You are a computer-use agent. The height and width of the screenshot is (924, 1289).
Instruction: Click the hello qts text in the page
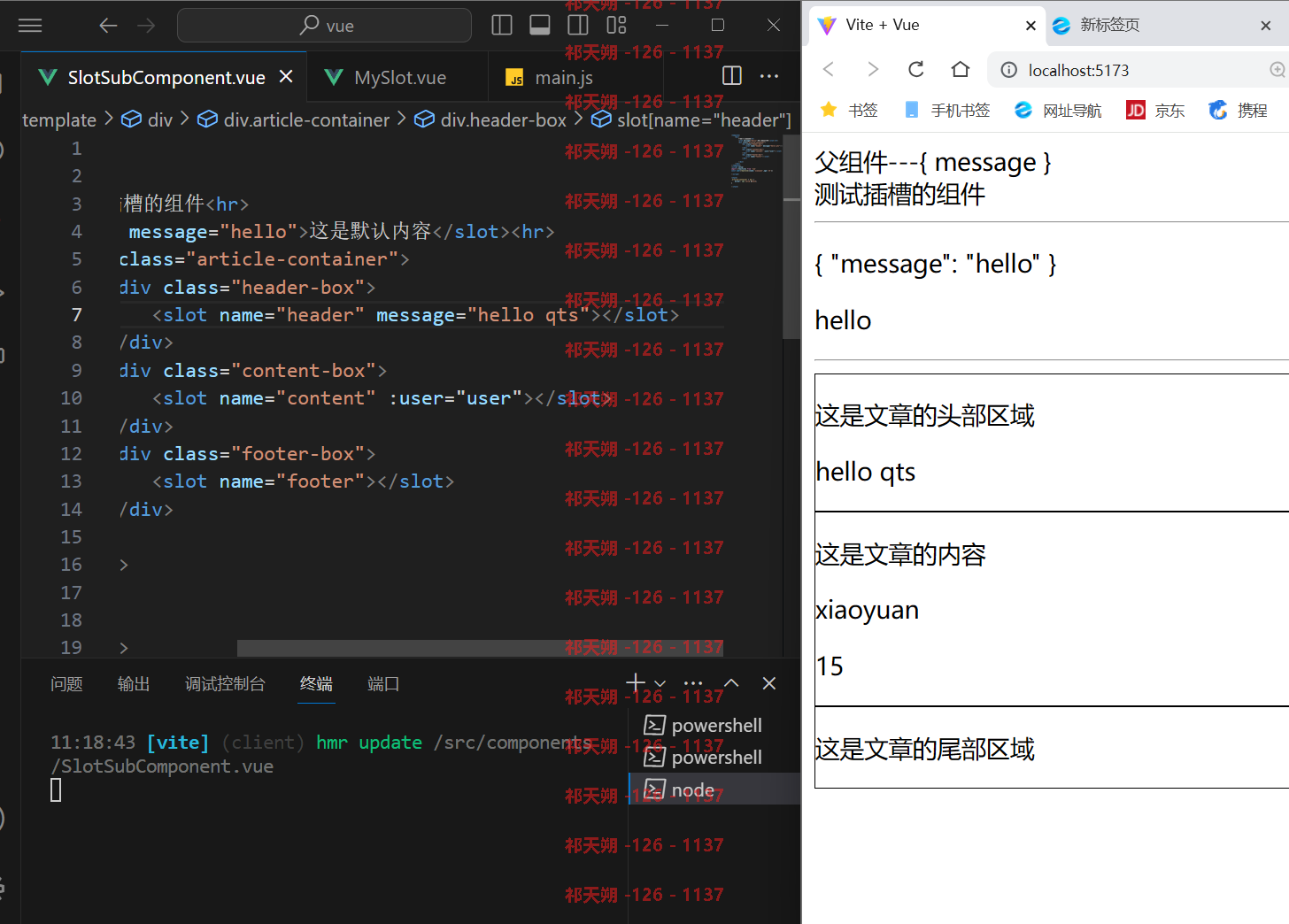[x=866, y=473]
